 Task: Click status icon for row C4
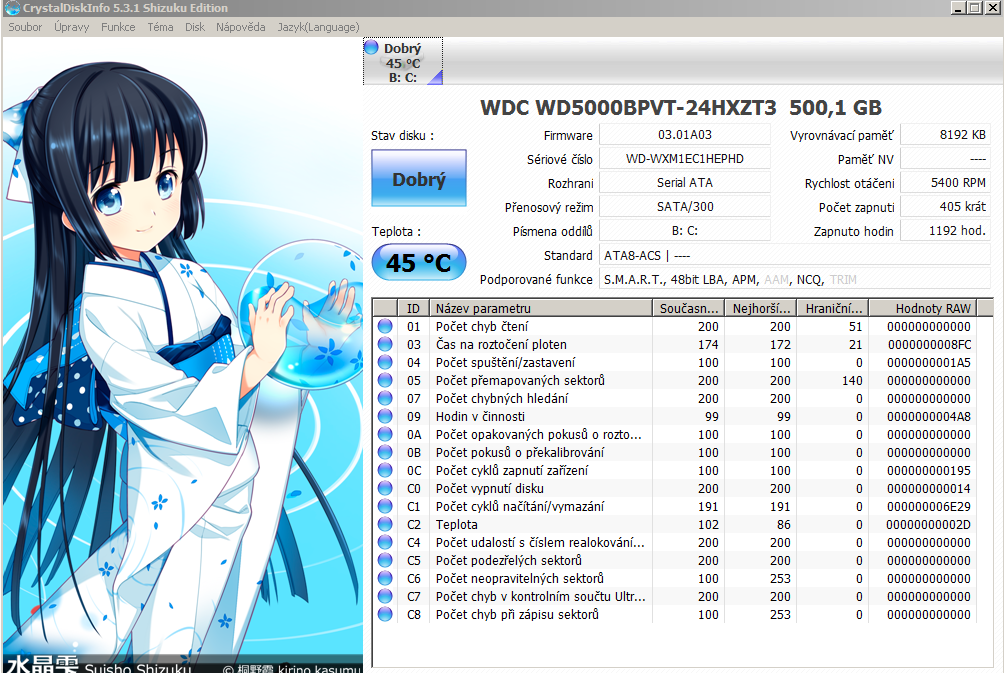click(x=385, y=542)
